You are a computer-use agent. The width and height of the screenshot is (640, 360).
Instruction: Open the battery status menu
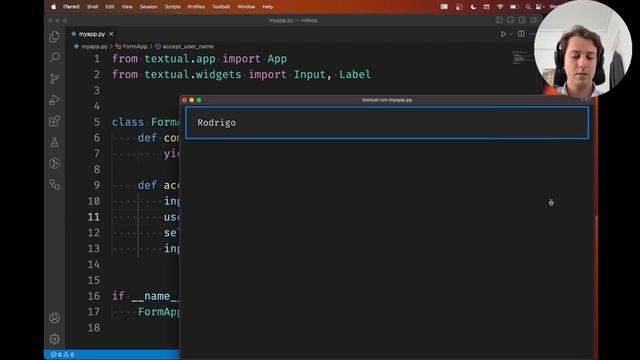click(x=514, y=7)
